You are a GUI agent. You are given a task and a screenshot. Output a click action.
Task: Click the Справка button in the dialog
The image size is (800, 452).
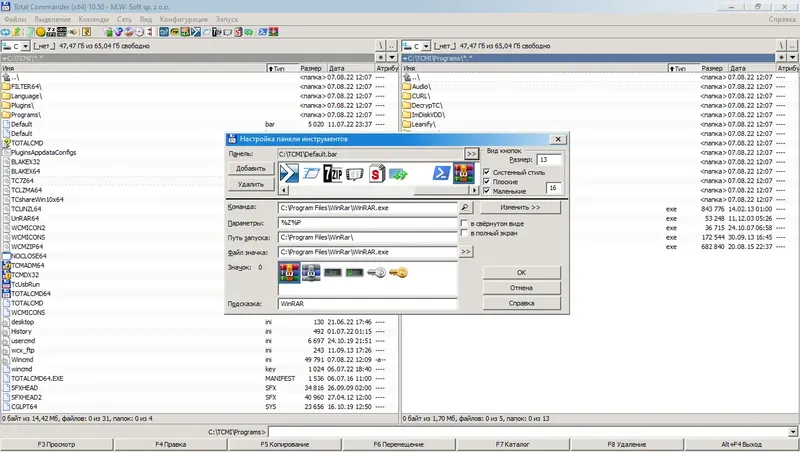(x=521, y=303)
